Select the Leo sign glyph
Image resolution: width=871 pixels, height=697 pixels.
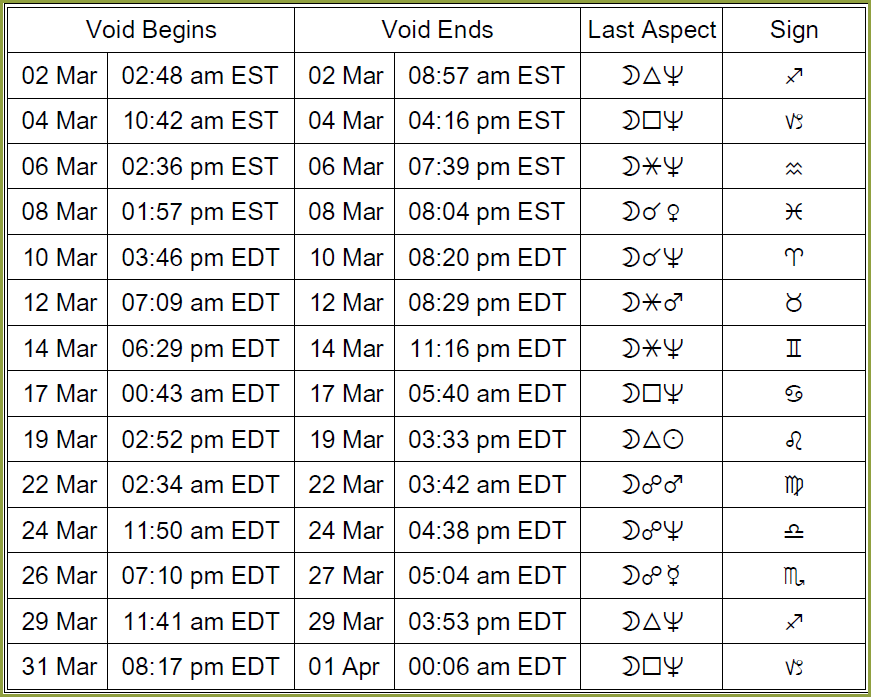coord(794,440)
